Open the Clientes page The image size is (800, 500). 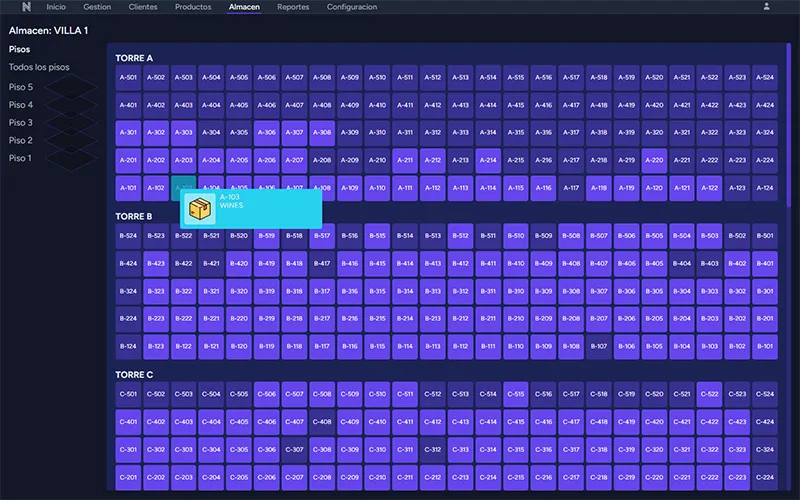pos(143,7)
